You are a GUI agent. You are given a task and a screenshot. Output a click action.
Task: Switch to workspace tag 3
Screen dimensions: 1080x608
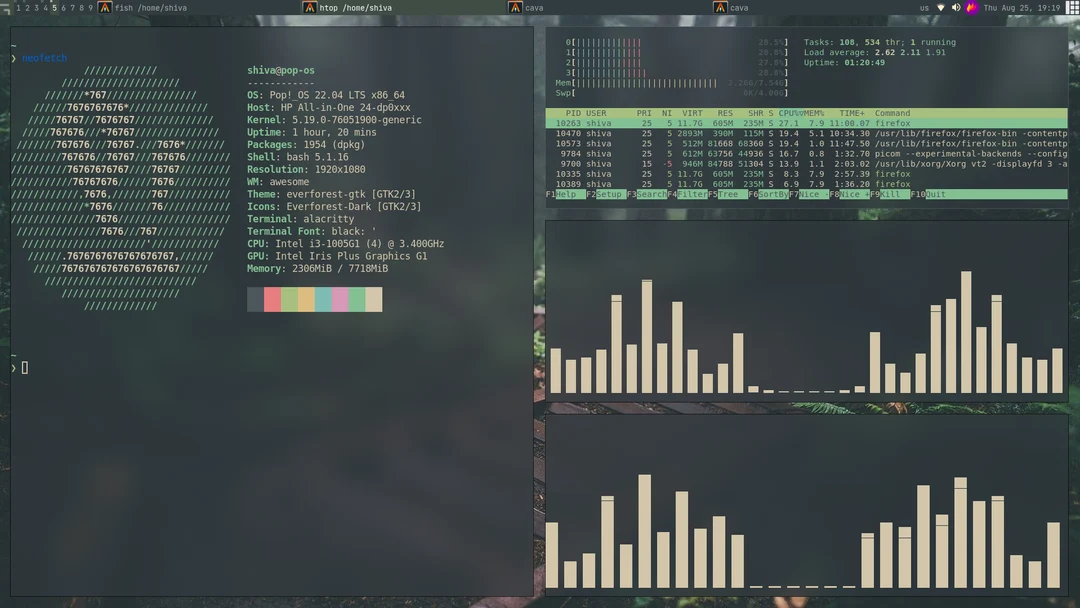36,7
